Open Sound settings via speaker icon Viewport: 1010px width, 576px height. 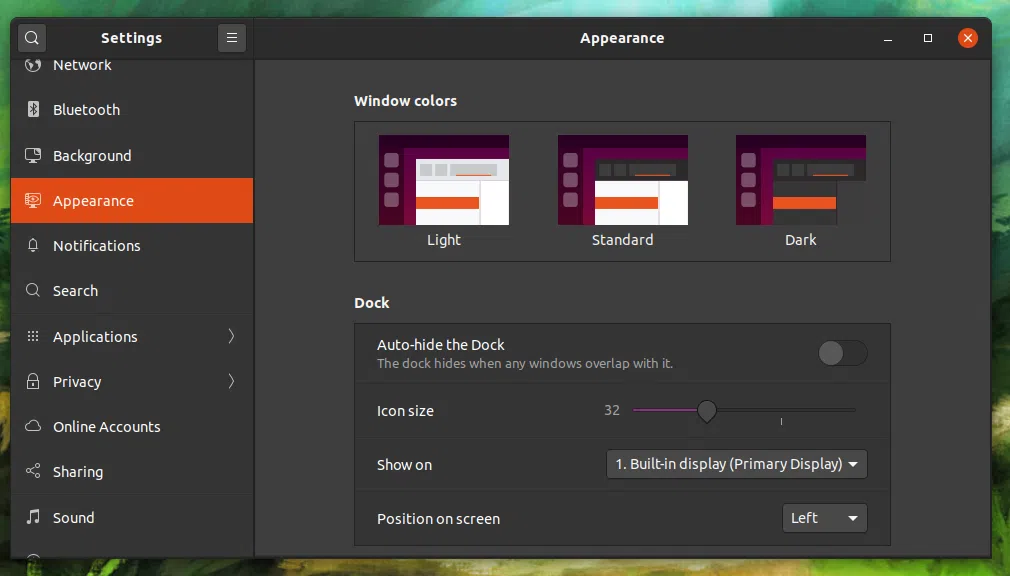coord(33,517)
